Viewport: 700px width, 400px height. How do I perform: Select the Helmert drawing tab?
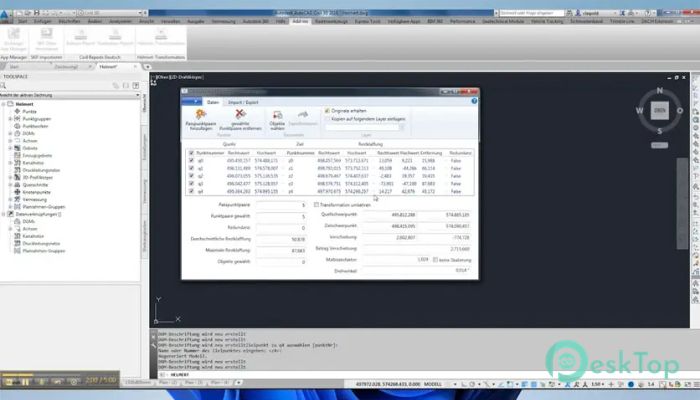pos(107,65)
